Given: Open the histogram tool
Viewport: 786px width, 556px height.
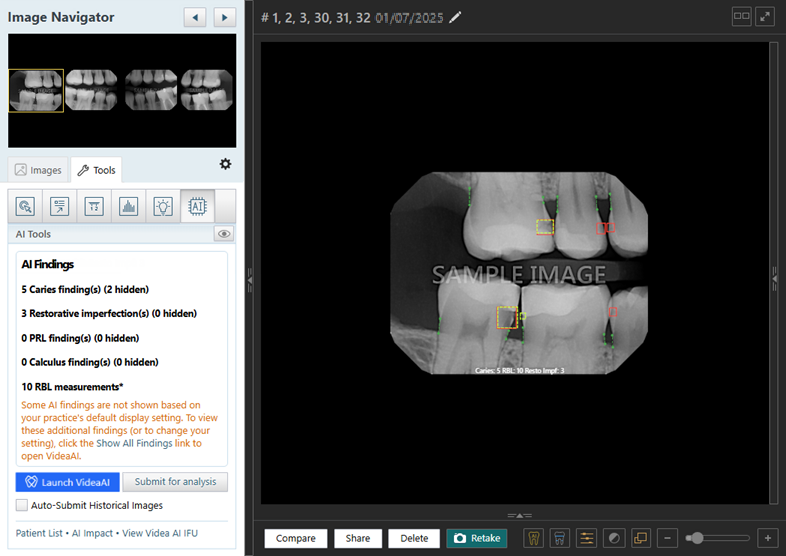Looking at the screenshot, I should coord(127,206).
